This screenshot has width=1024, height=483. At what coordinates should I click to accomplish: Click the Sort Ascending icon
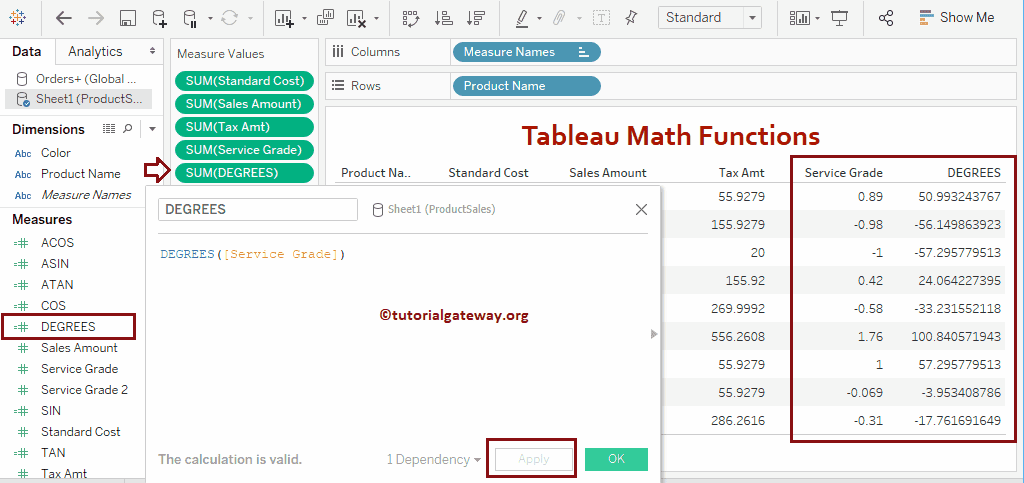(443, 18)
